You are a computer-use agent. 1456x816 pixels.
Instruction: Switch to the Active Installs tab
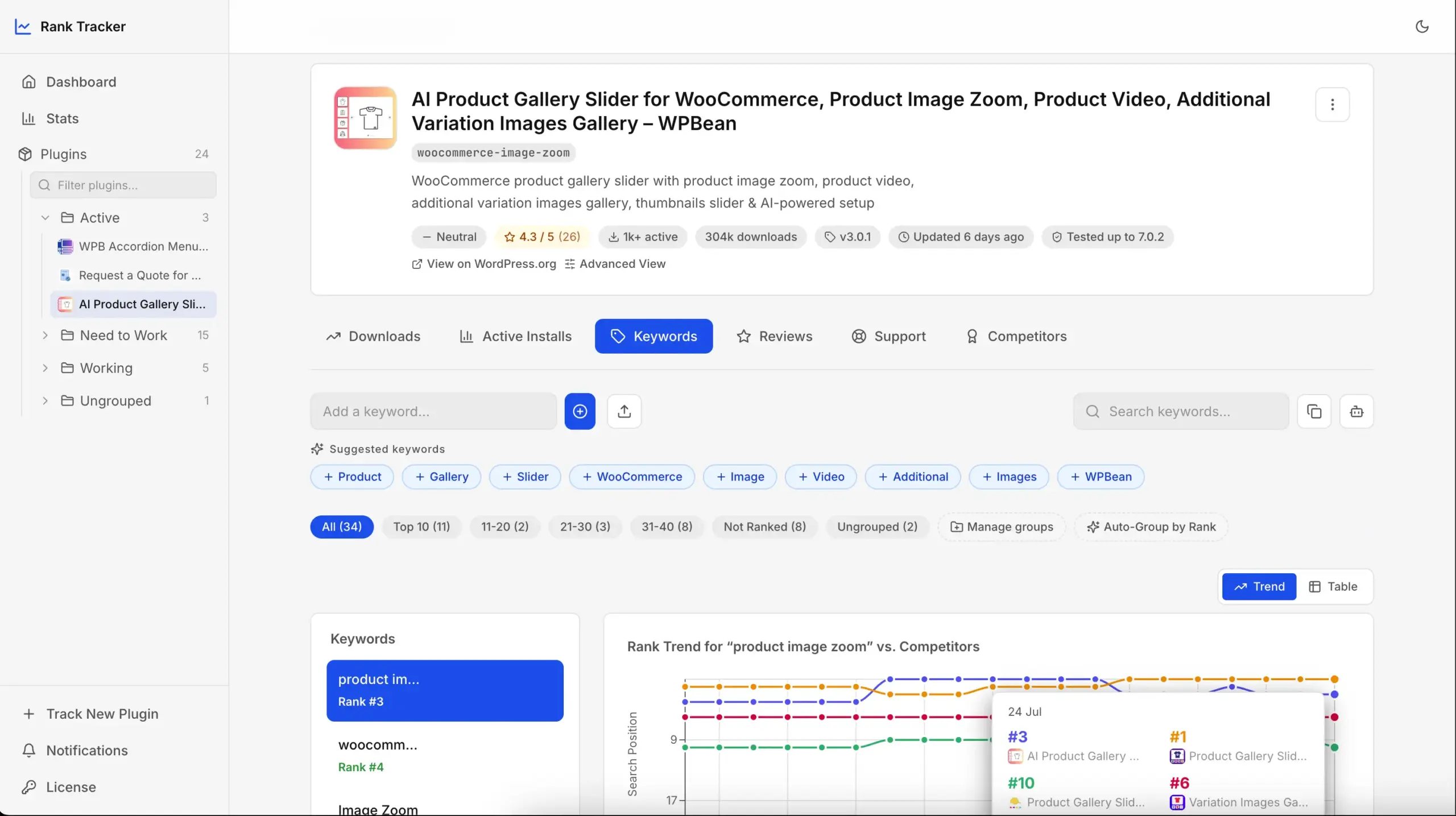coord(515,337)
